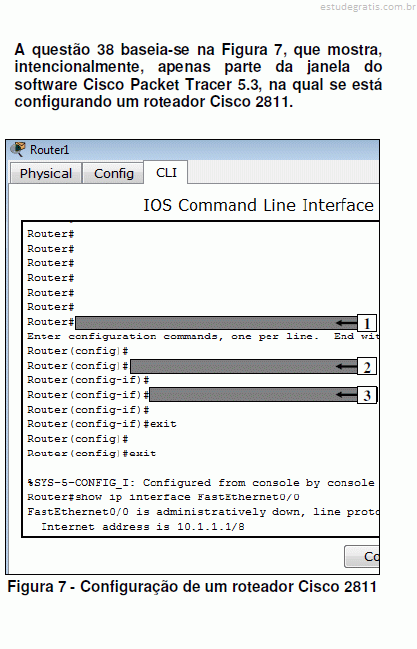Viewport: 417px width, 649px height.
Task: Click 'FastEthernet0/0 is administratively down' line
Action: [x=203, y=512]
